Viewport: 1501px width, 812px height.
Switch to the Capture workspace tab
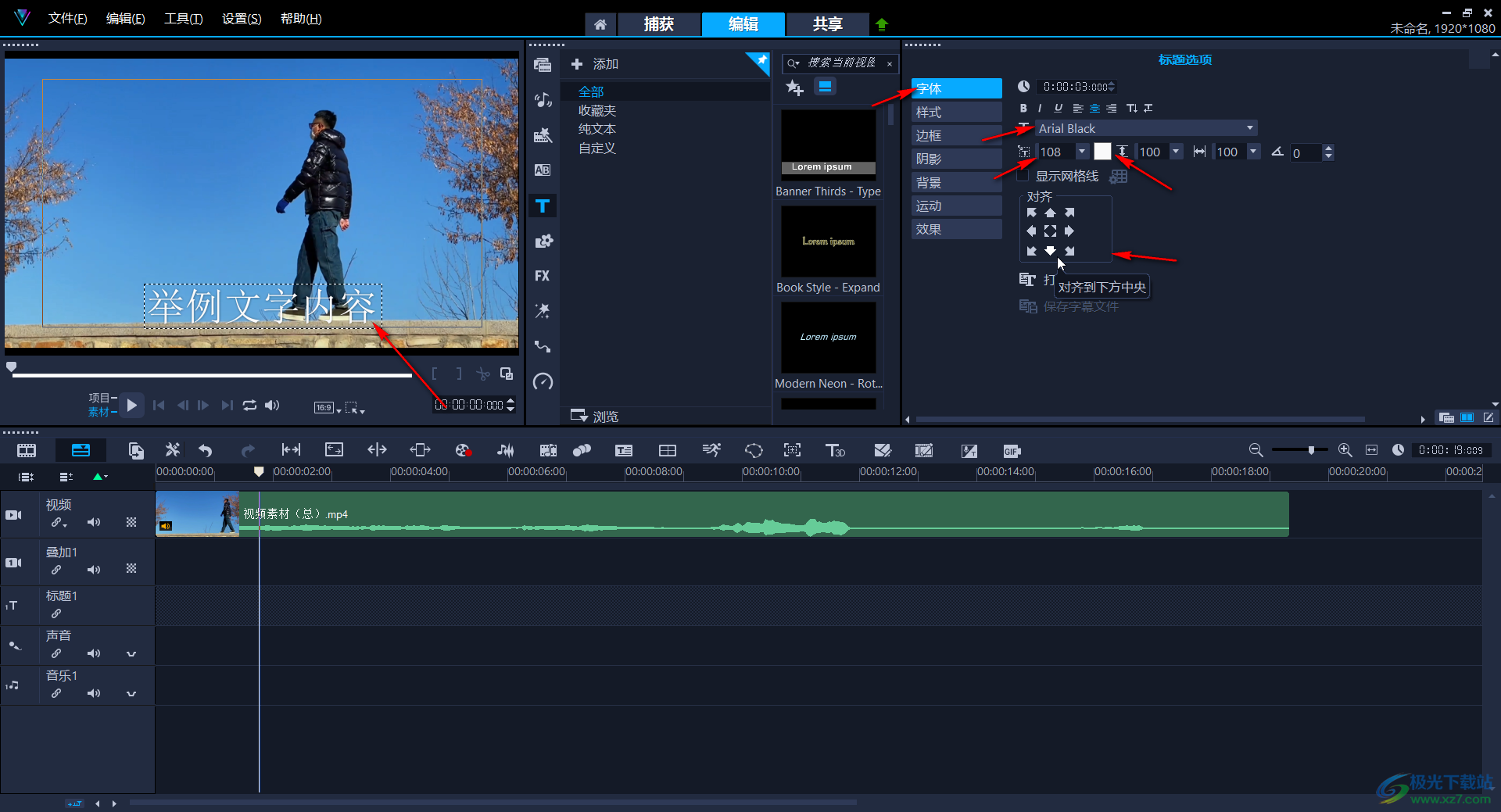click(658, 24)
